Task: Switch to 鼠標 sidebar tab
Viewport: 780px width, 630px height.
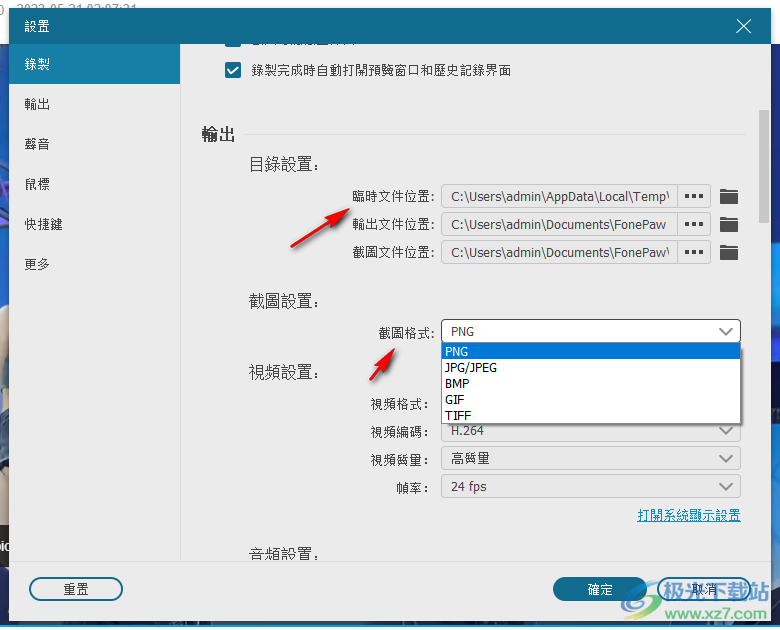Action: click(95, 184)
